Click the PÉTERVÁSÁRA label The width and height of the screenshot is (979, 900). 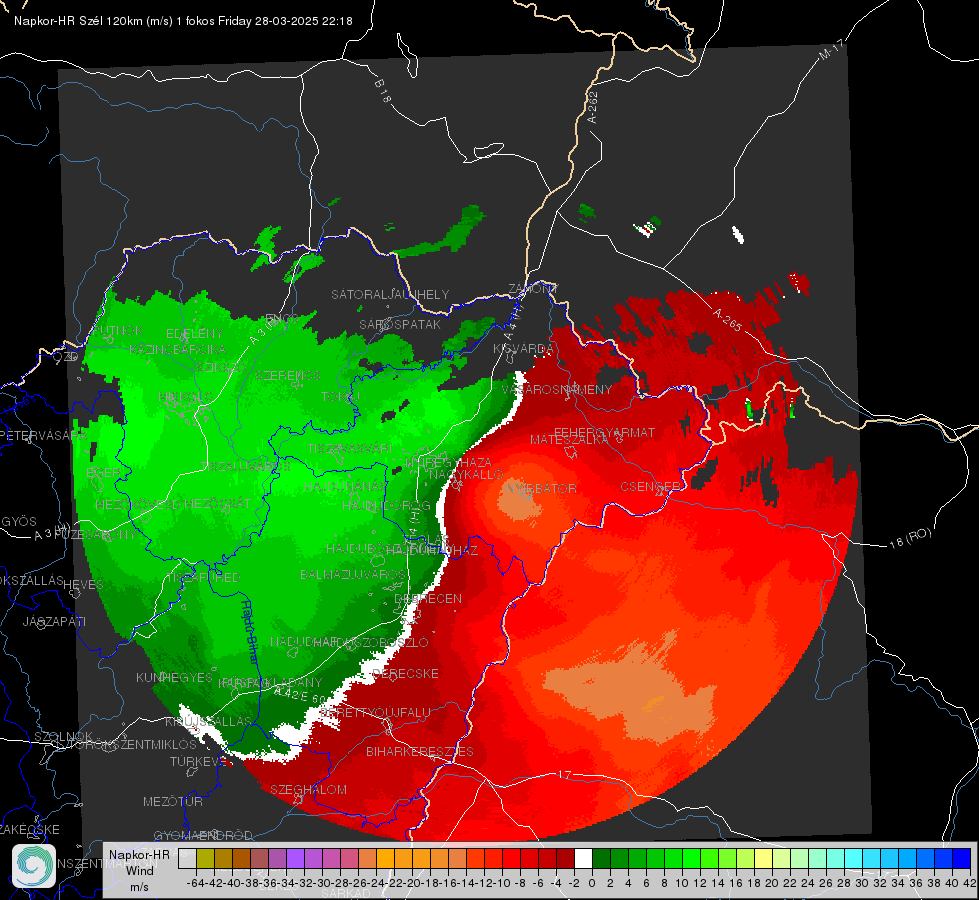pyautogui.click(x=42, y=435)
